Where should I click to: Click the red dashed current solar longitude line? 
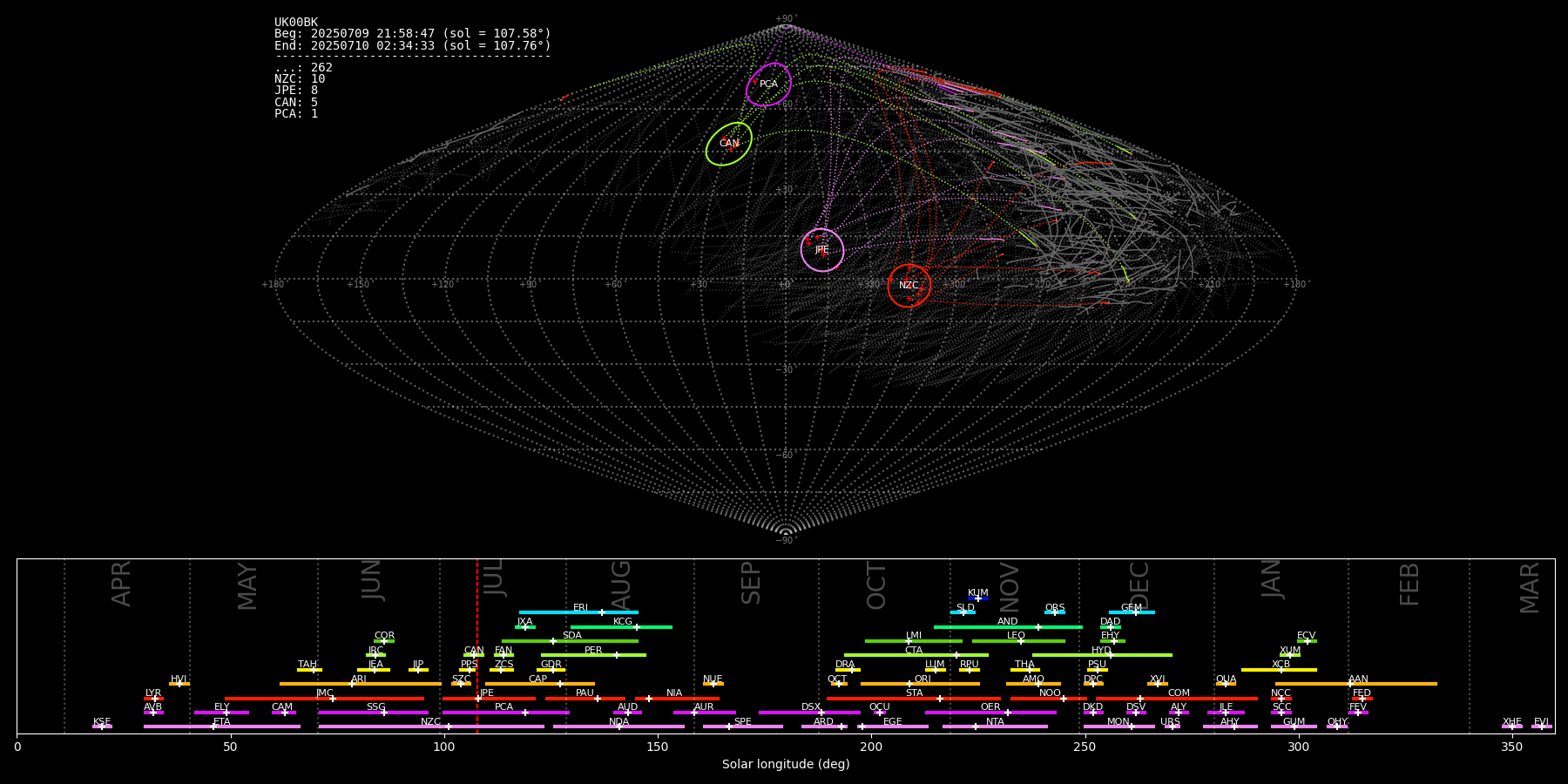(477, 645)
